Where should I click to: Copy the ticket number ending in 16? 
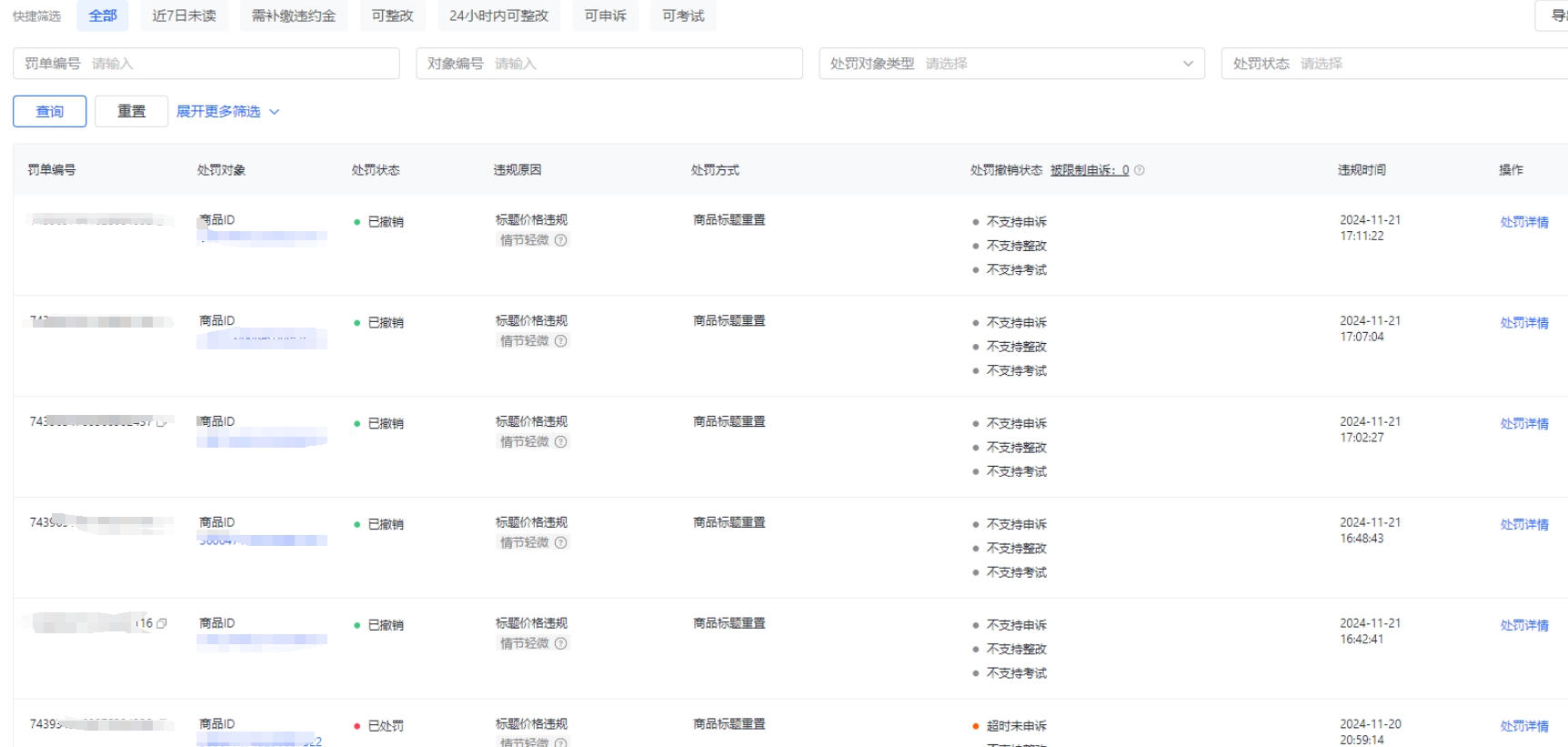(x=162, y=624)
